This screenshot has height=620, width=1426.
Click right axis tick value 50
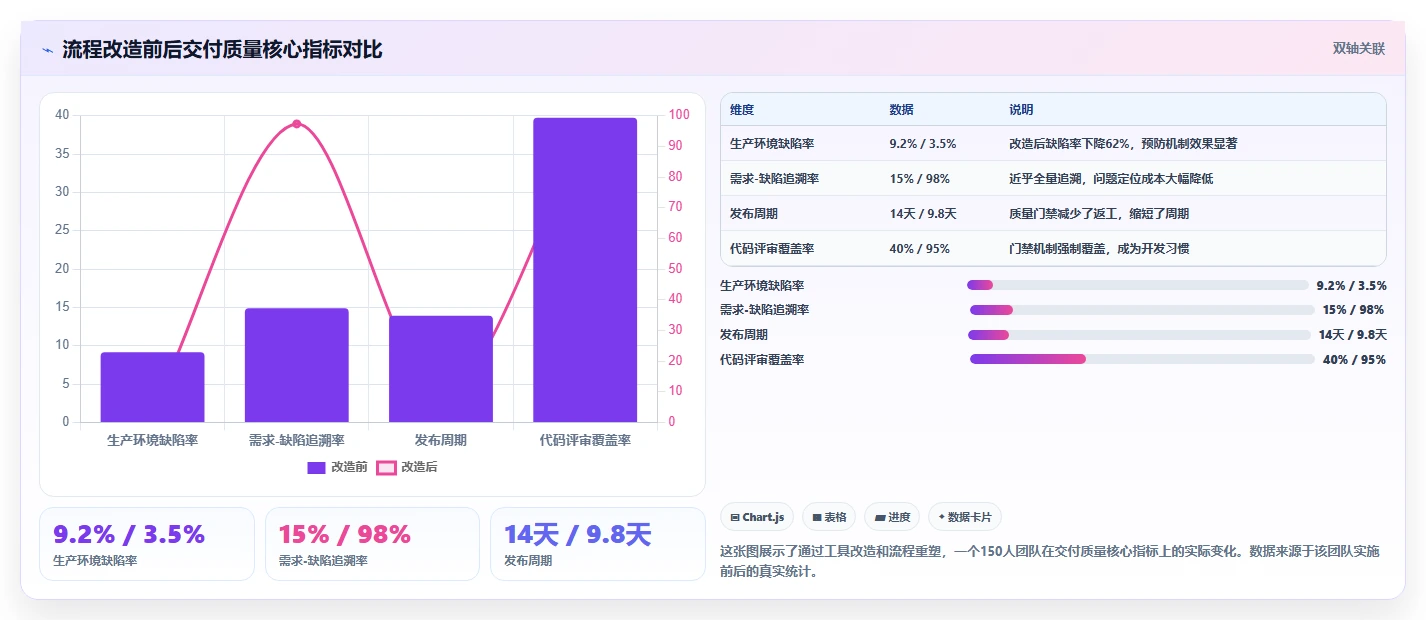pyautogui.click(x=675, y=268)
